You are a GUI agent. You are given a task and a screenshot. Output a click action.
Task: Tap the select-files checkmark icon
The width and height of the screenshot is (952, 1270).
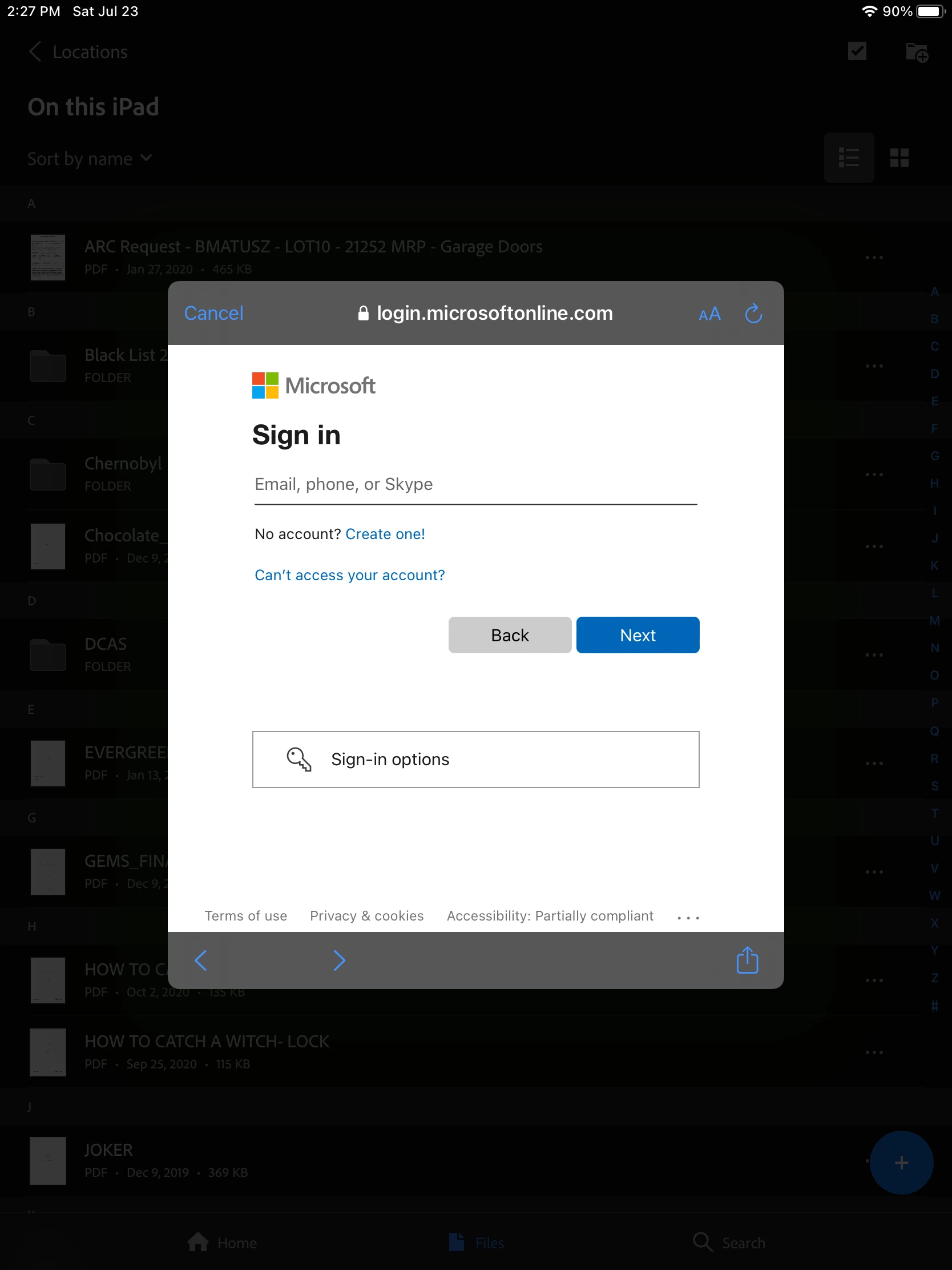(x=857, y=51)
